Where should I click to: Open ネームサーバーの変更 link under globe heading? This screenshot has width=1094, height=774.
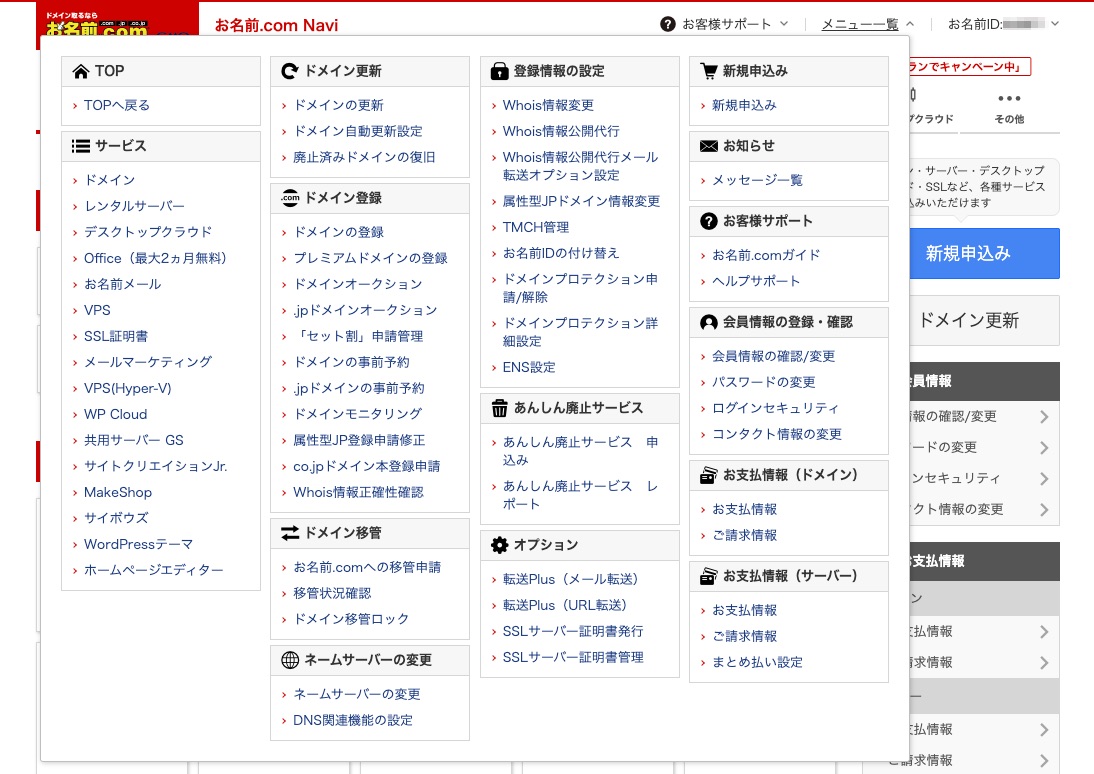pos(357,694)
